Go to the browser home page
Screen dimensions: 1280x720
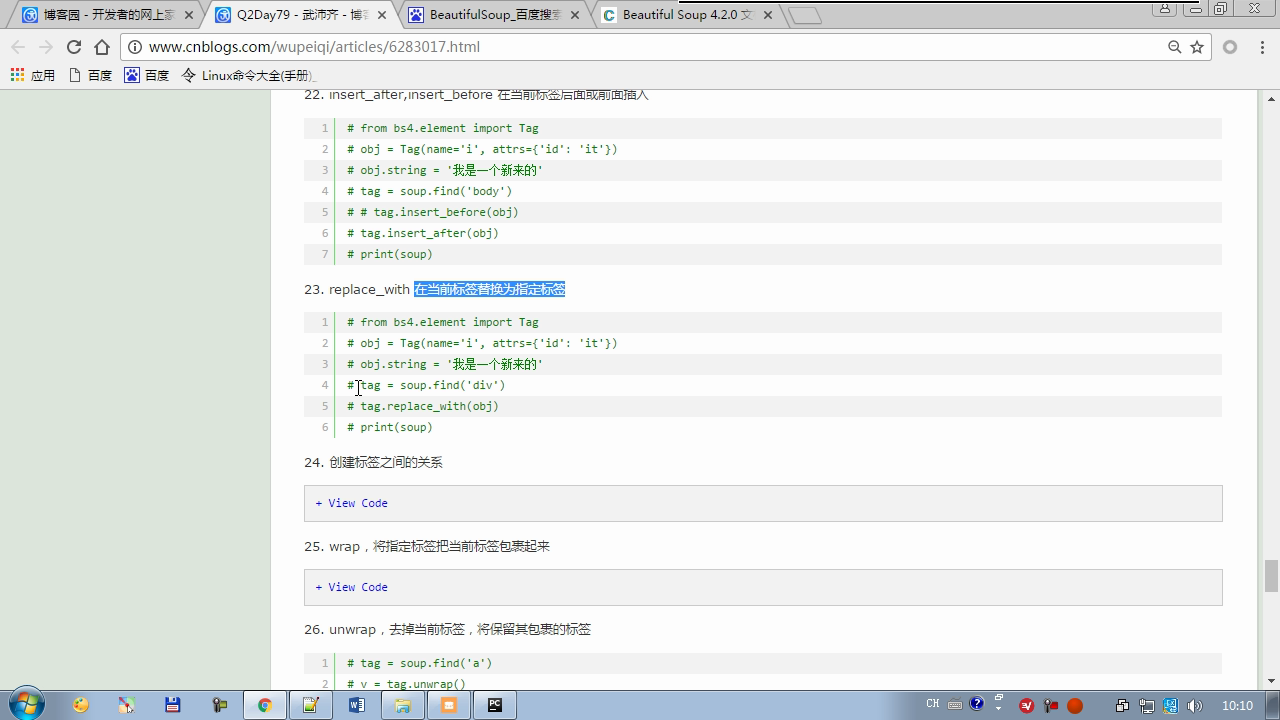(x=102, y=47)
